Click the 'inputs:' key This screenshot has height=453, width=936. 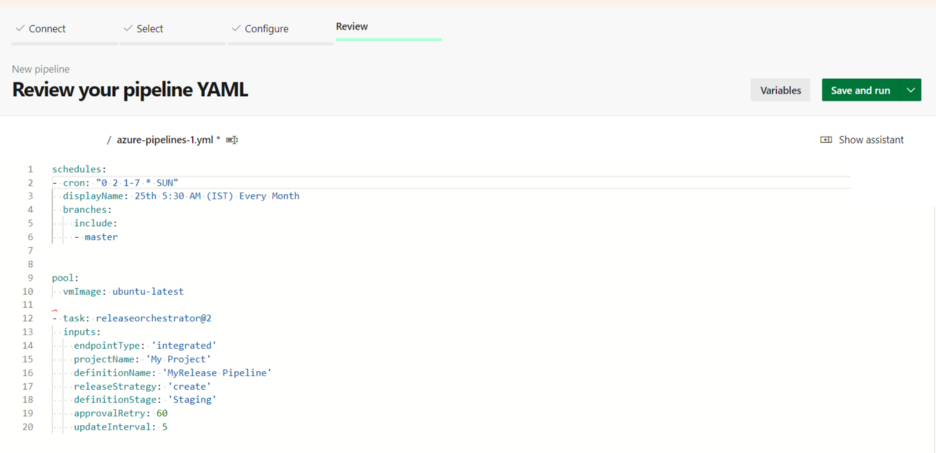(x=82, y=332)
